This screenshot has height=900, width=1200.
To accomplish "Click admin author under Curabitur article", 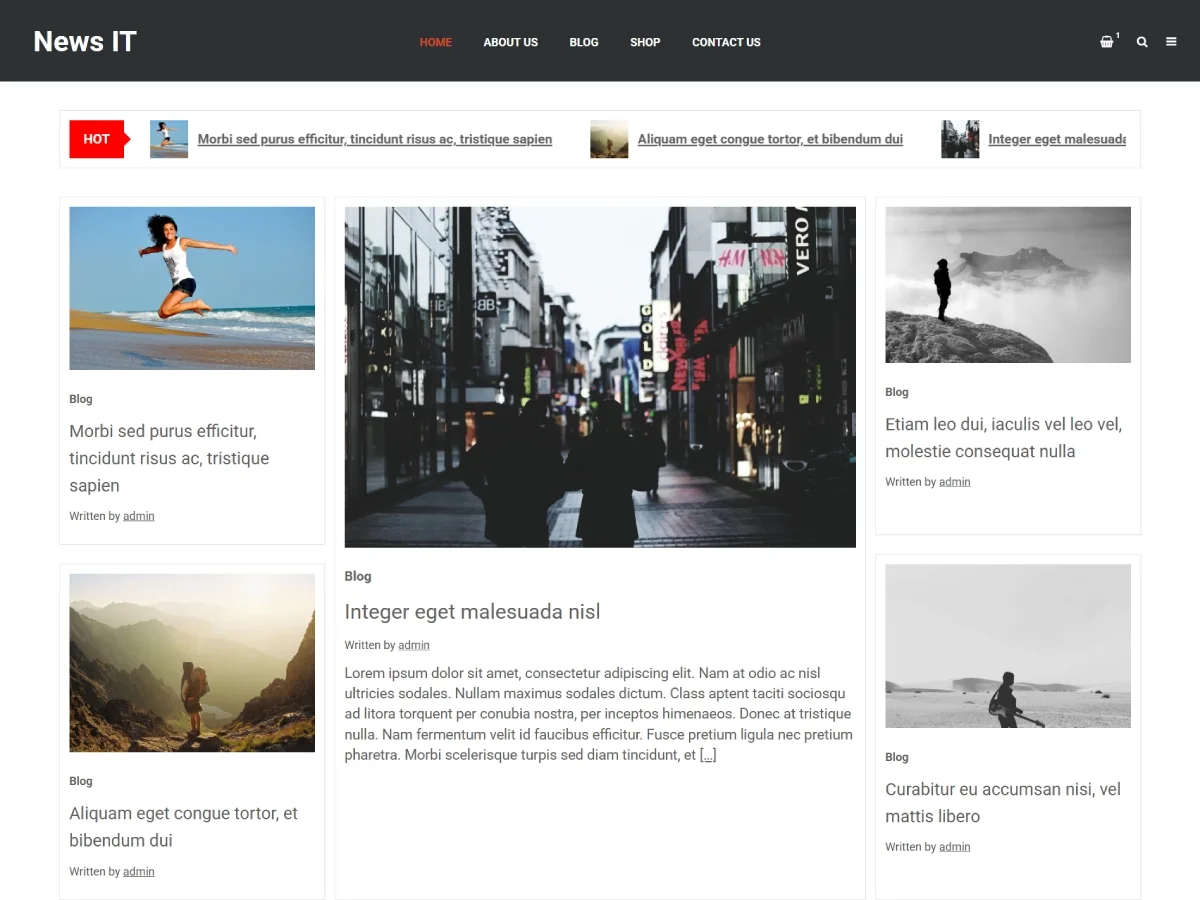I will coord(954,847).
